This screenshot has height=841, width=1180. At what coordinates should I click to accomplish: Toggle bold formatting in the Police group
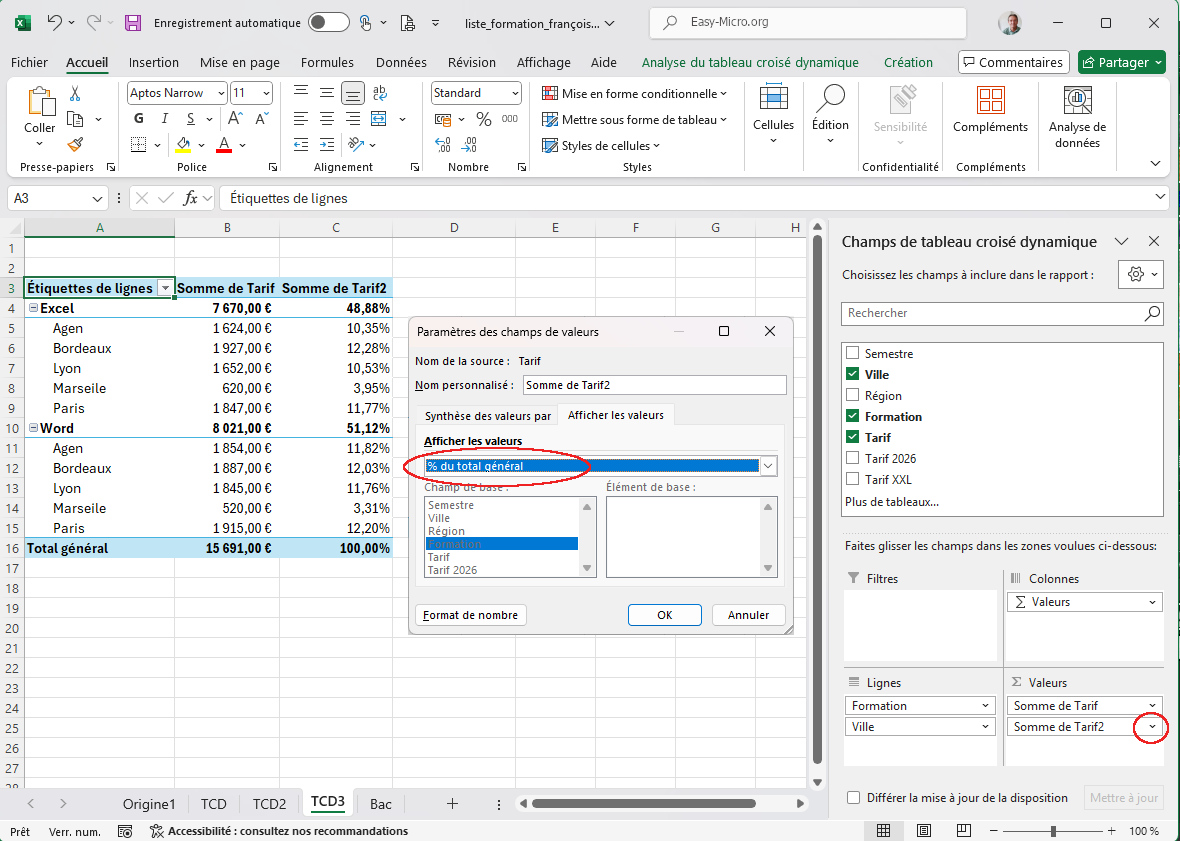pos(139,119)
